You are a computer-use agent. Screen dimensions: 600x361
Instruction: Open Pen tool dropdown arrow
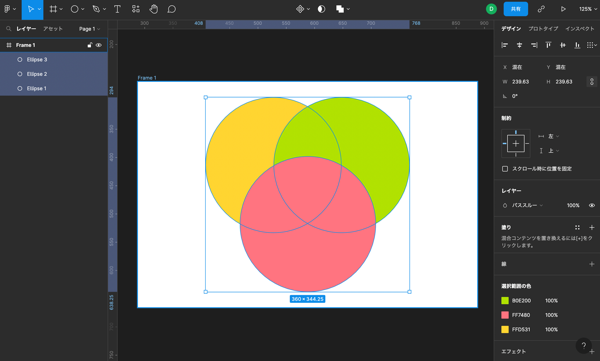pyautogui.click(x=104, y=10)
